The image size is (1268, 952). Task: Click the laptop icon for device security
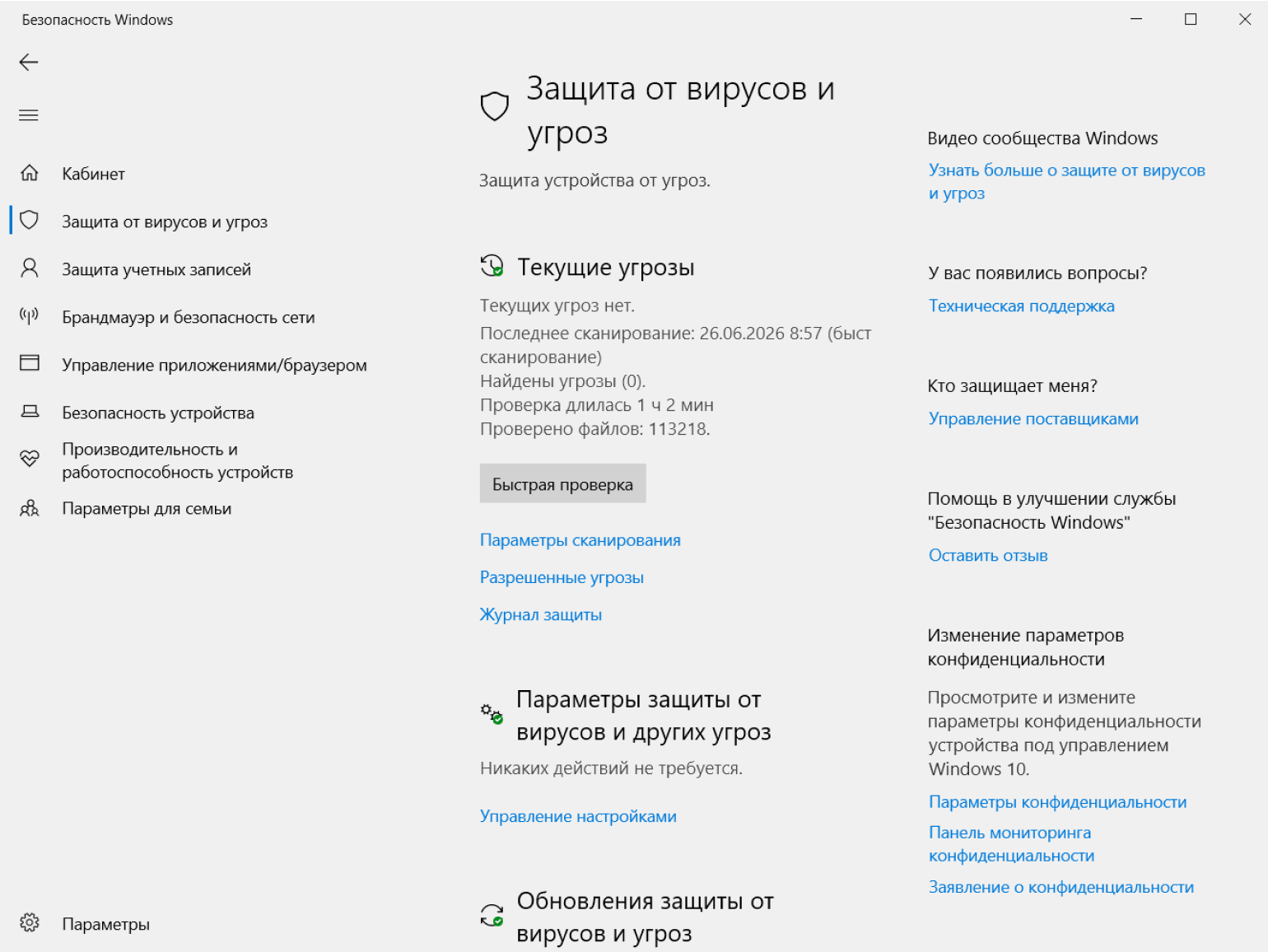(30, 412)
